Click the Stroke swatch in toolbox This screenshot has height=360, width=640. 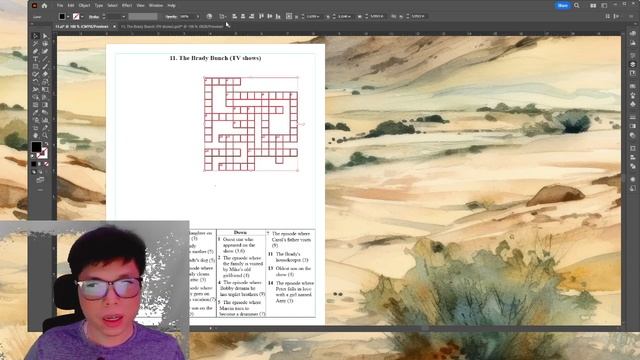pos(42,153)
